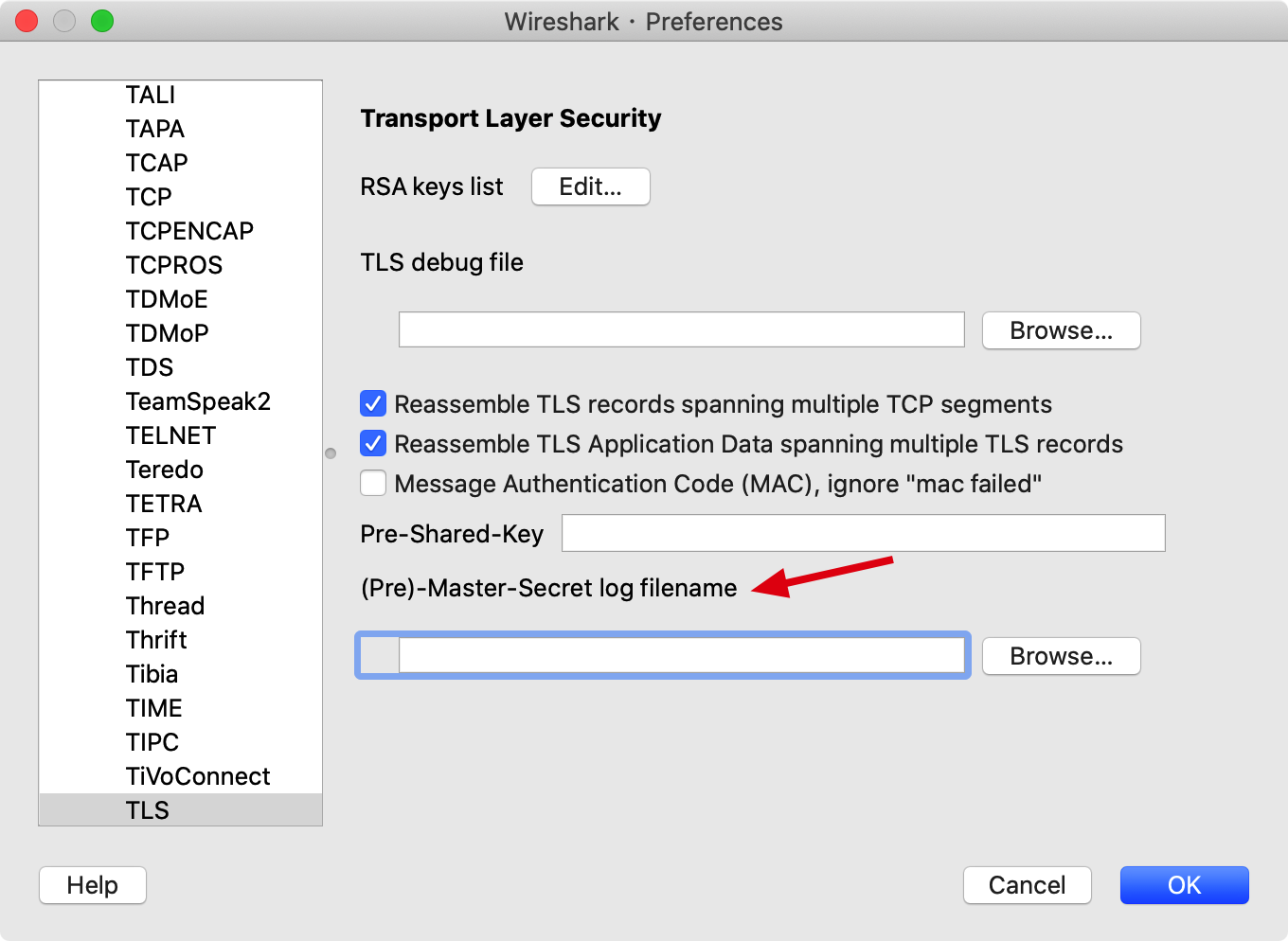Screen dimensions: 1288x941
Task: Open RSA keys list Edit button
Action: 591,186
